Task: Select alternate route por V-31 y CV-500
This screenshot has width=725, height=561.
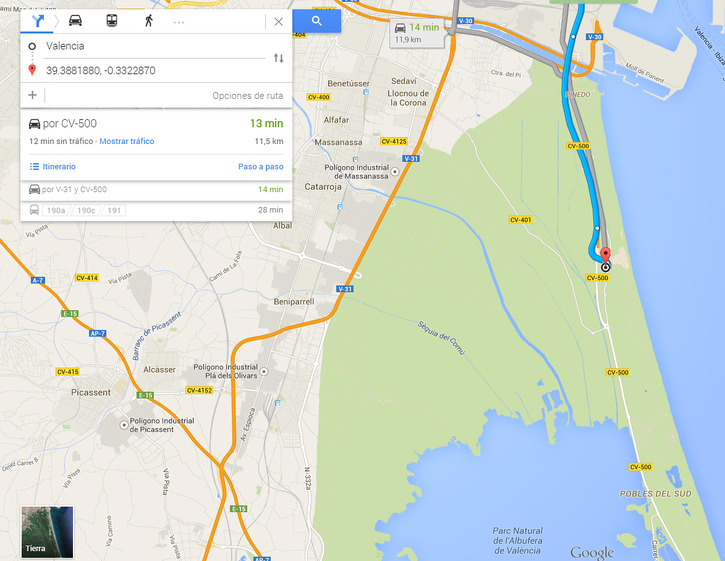Action: [156, 189]
